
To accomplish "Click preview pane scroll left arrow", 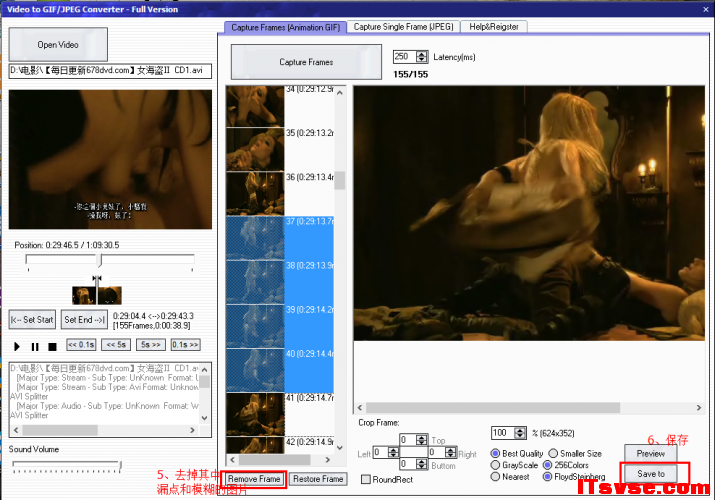I will [360, 407].
